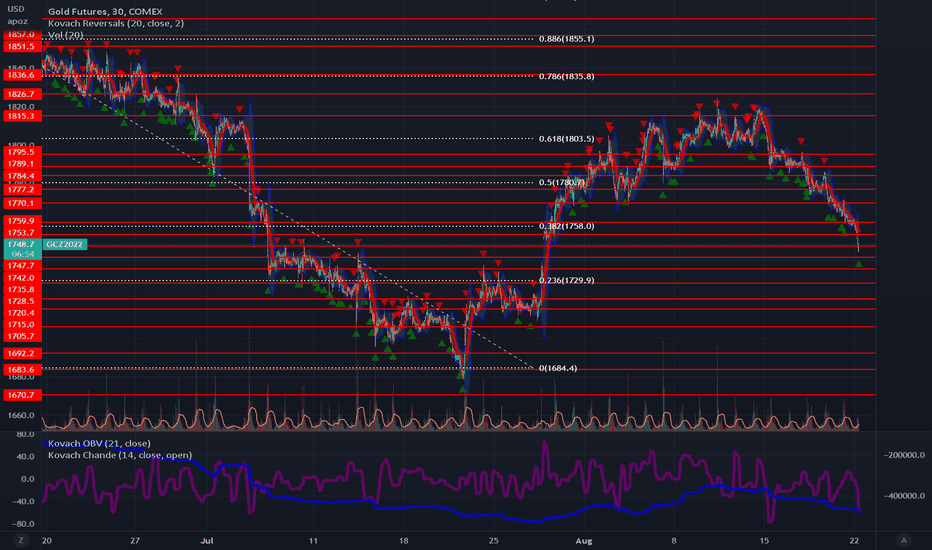Click the 25 date on time axis
This screenshot has width=932, height=550.
[493, 540]
